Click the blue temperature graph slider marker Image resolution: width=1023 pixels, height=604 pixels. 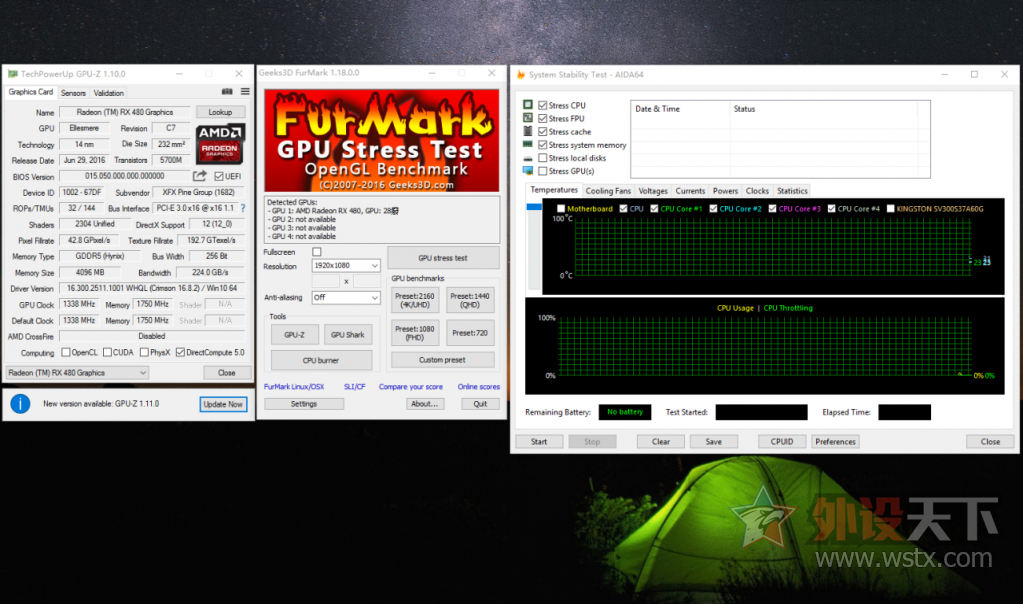point(534,207)
